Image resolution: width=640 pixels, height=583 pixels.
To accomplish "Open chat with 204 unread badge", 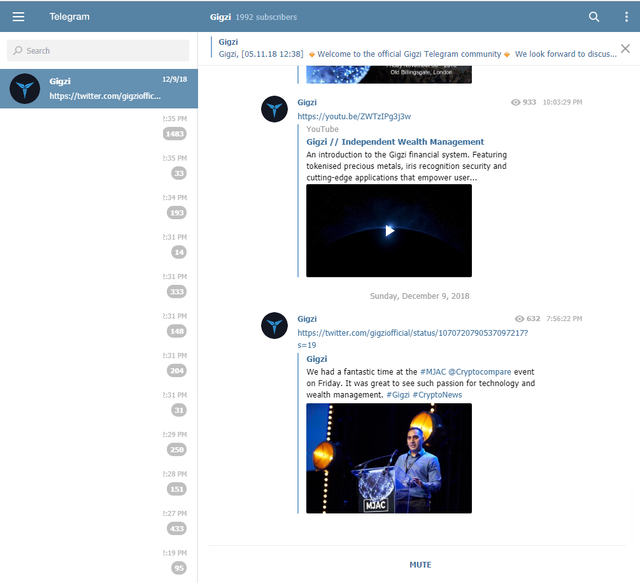I will 99,365.
